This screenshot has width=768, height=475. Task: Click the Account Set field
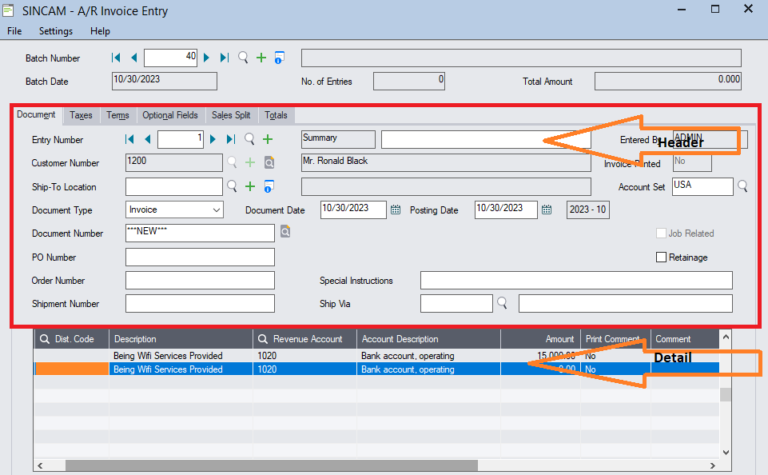702,187
